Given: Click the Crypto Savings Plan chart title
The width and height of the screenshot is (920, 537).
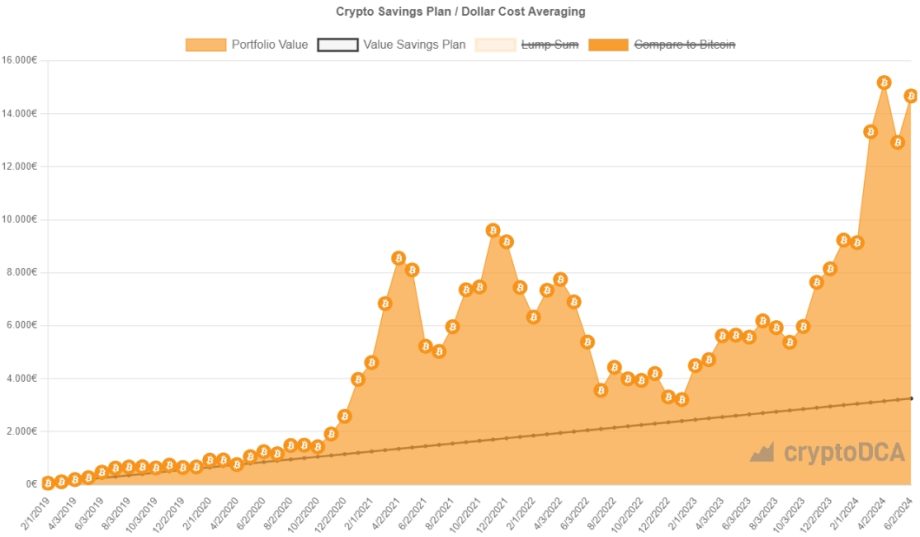Looking at the screenshot, I should click(461, 11).
